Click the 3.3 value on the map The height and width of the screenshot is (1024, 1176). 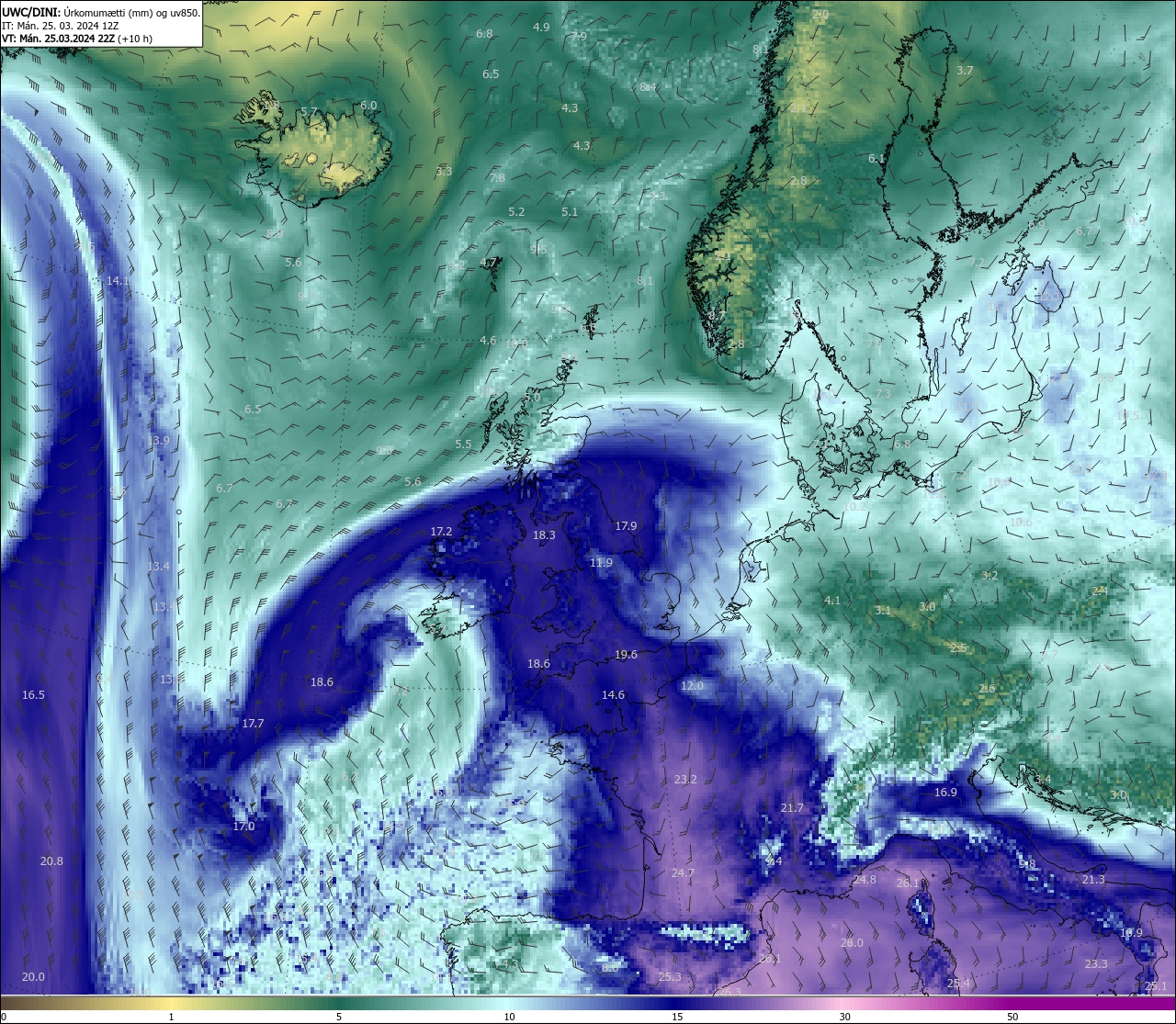pyautogui.click(x=444, y=172)
